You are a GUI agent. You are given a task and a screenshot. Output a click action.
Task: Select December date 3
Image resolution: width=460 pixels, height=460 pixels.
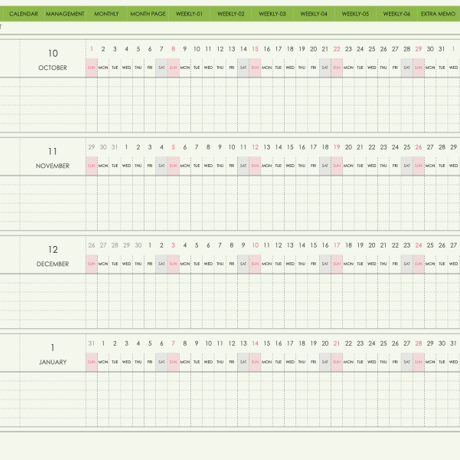click(x=173, y=245)
